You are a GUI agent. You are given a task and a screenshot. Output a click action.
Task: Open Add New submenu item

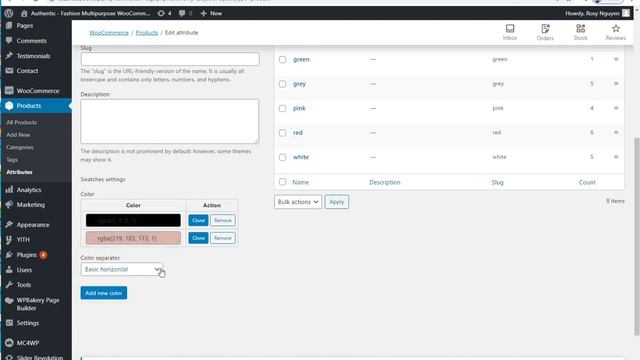pos(18,135)
